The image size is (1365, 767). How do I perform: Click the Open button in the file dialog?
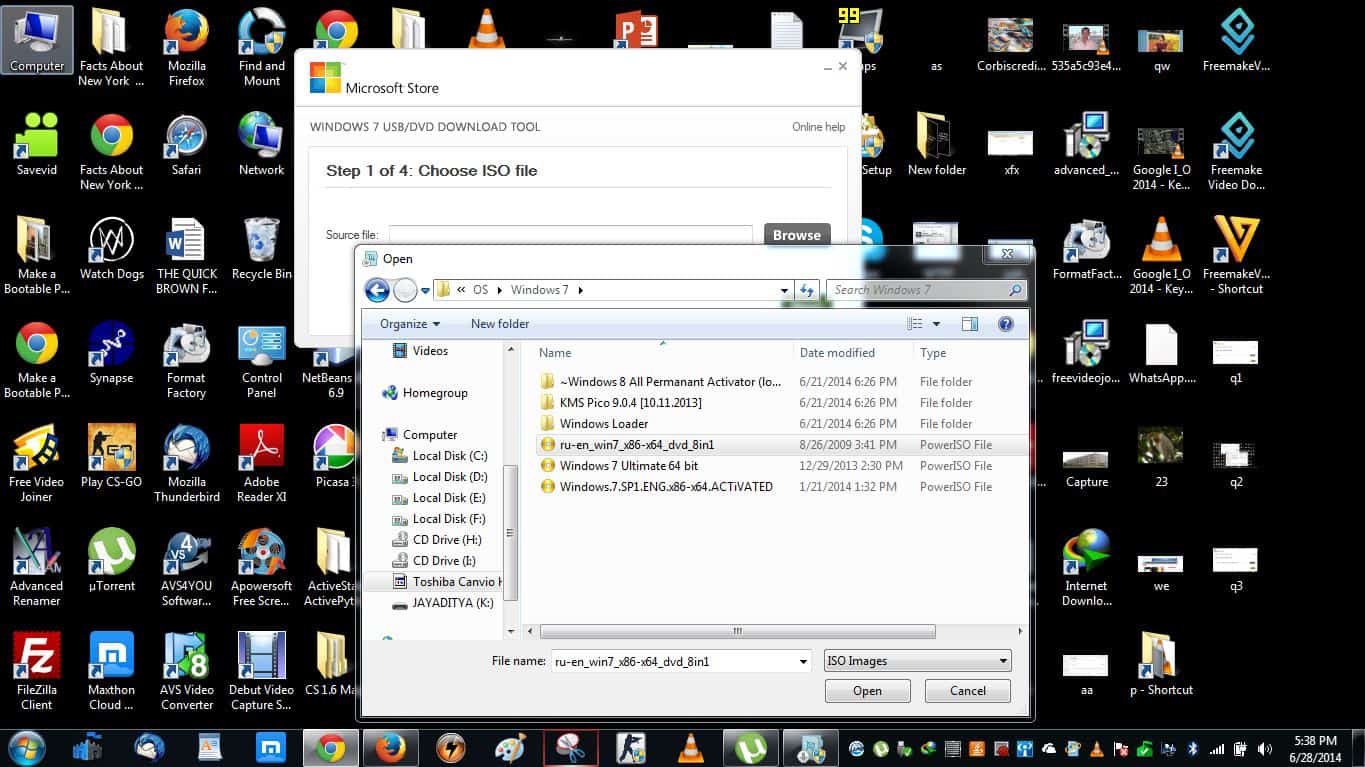point(867,691)
